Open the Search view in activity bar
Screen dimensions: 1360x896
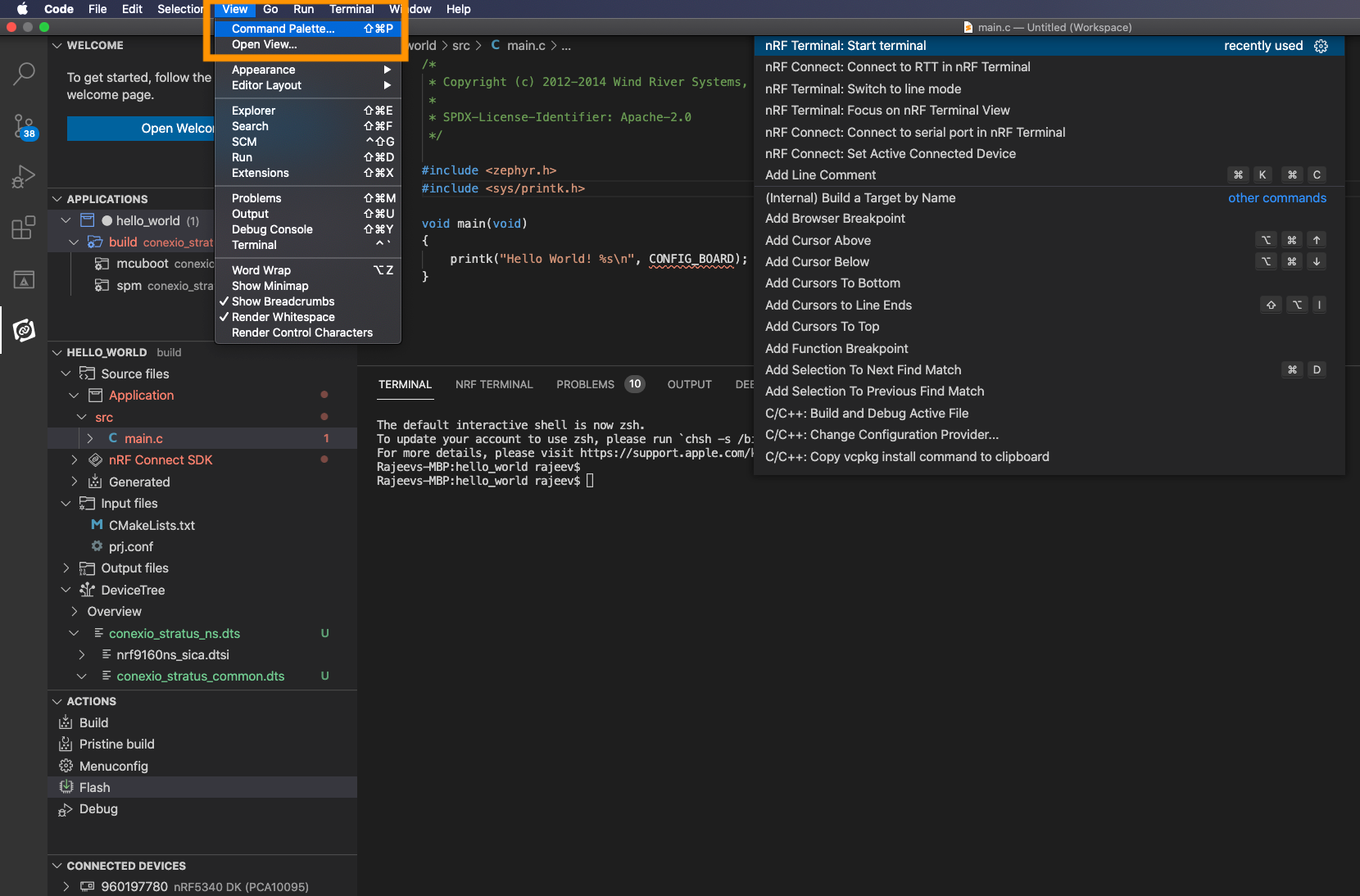(24, 74)
